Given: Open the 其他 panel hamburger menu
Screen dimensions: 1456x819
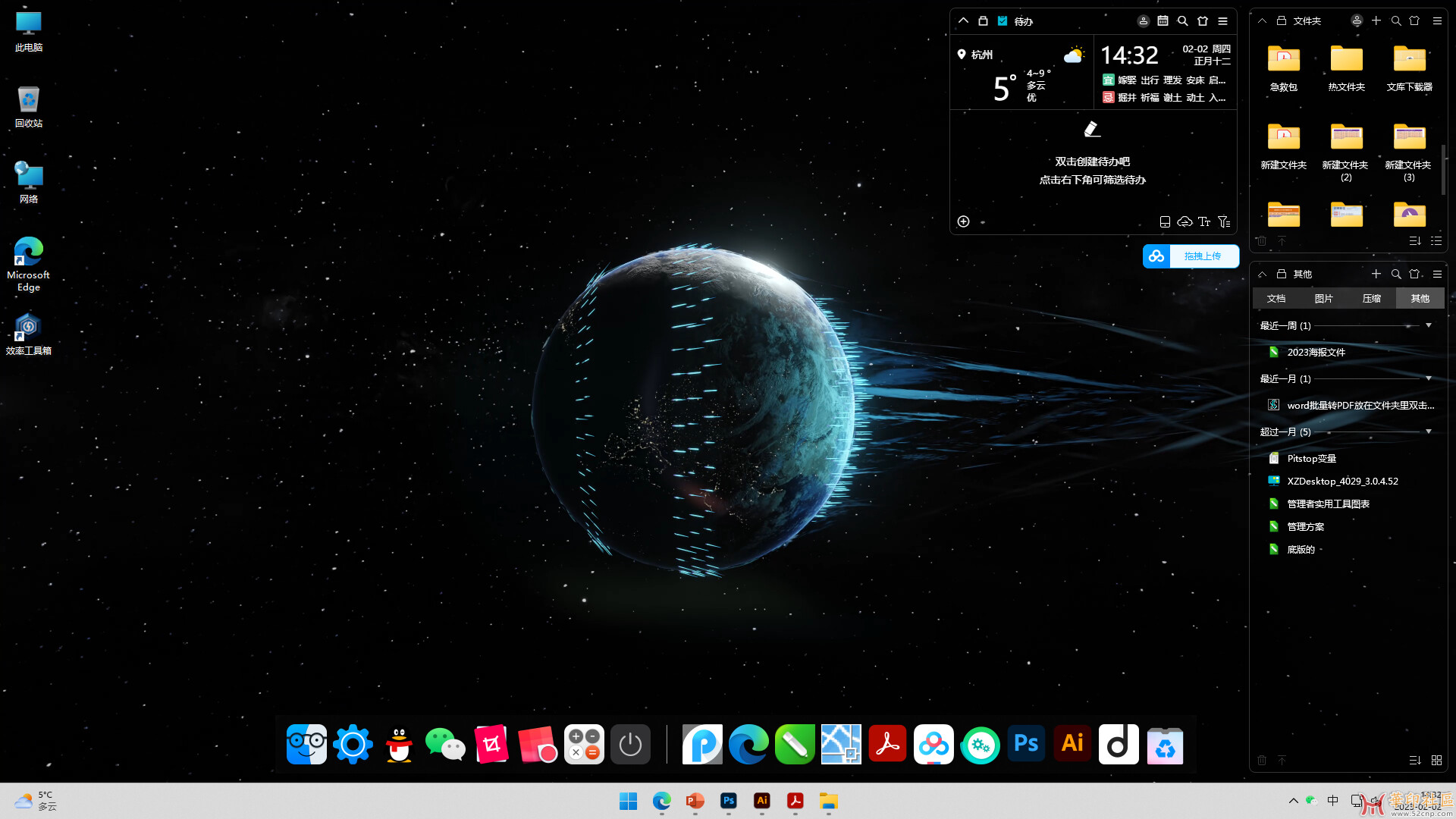Looking at the screenshot, I should (1437, 274).
